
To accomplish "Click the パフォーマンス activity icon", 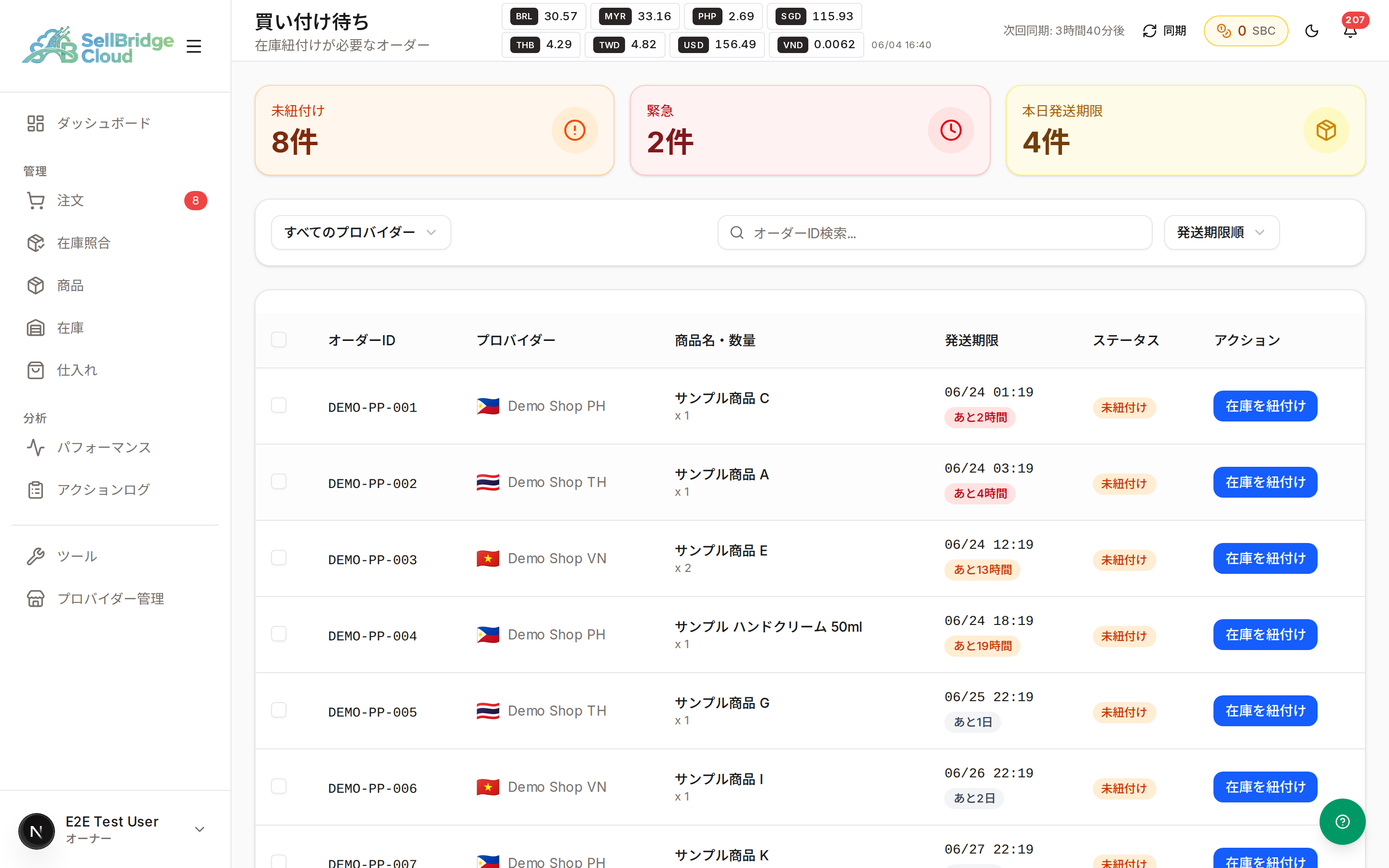I will point(36,447).
